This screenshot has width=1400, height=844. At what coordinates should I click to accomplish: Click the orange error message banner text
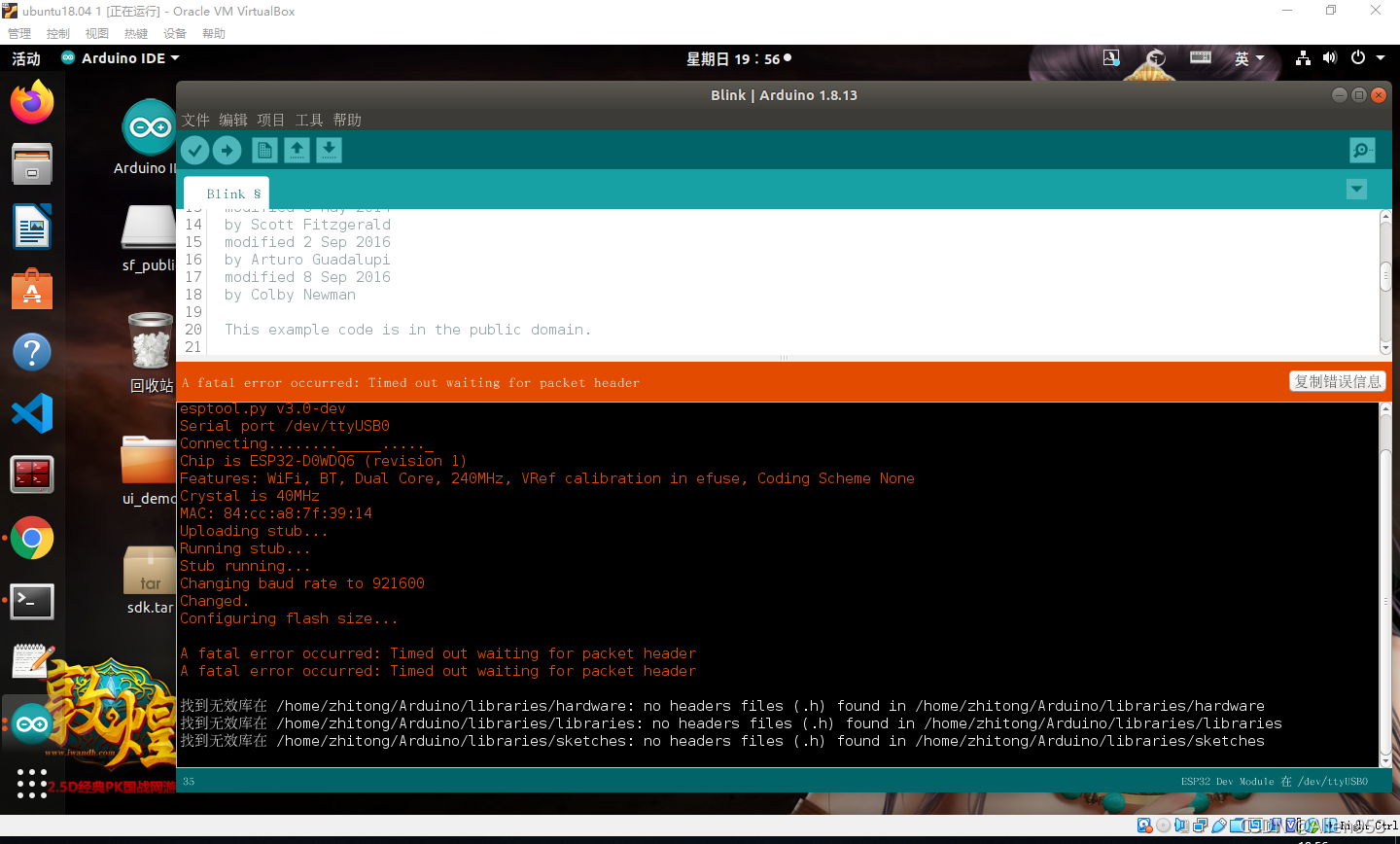tap(410, 382)
